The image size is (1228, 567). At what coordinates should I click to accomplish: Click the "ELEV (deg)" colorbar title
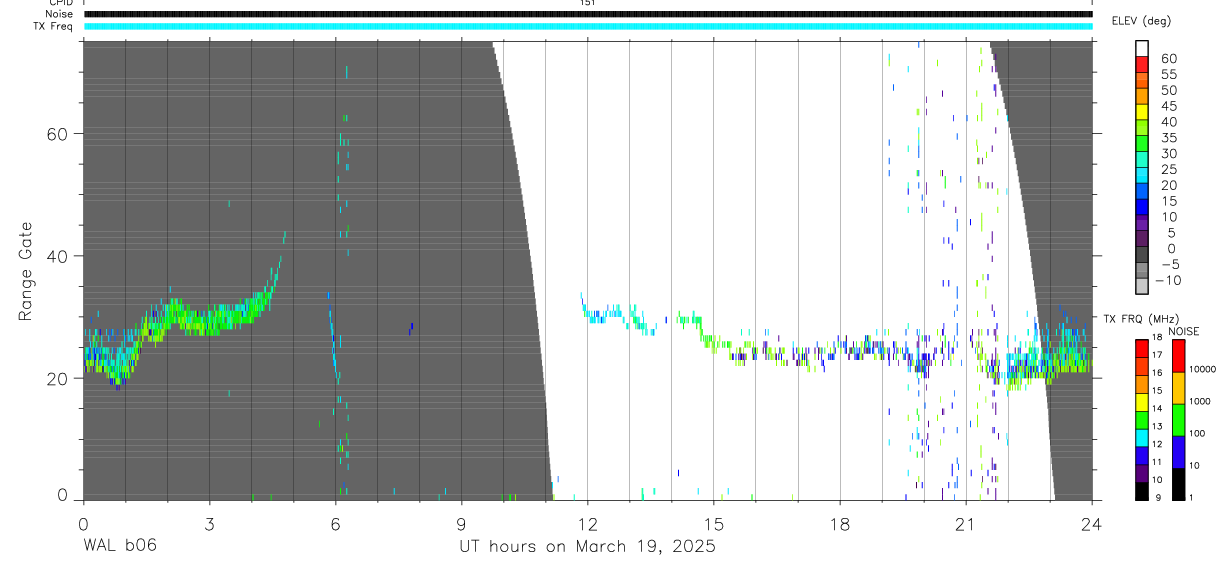(1141, 21)
